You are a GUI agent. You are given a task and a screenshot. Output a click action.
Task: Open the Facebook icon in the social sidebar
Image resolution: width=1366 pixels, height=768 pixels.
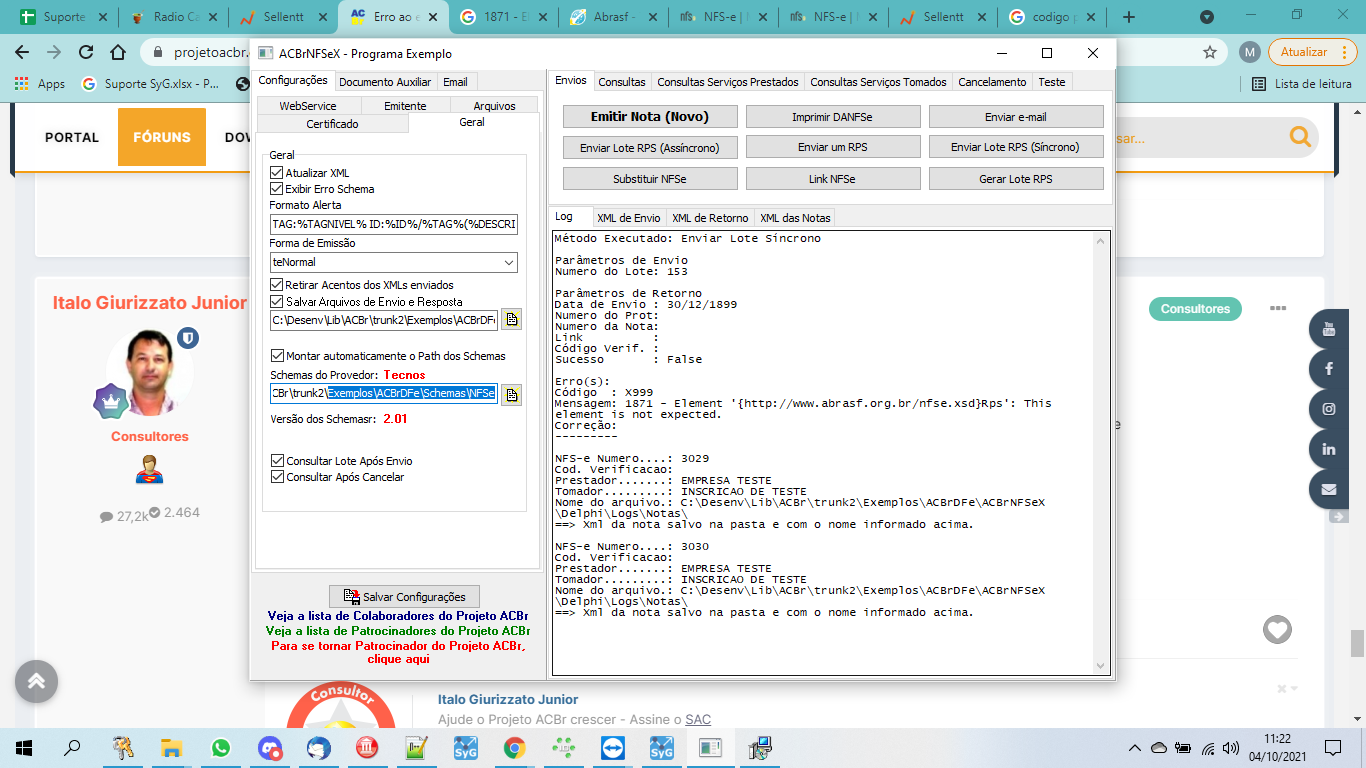(1329, 369)
